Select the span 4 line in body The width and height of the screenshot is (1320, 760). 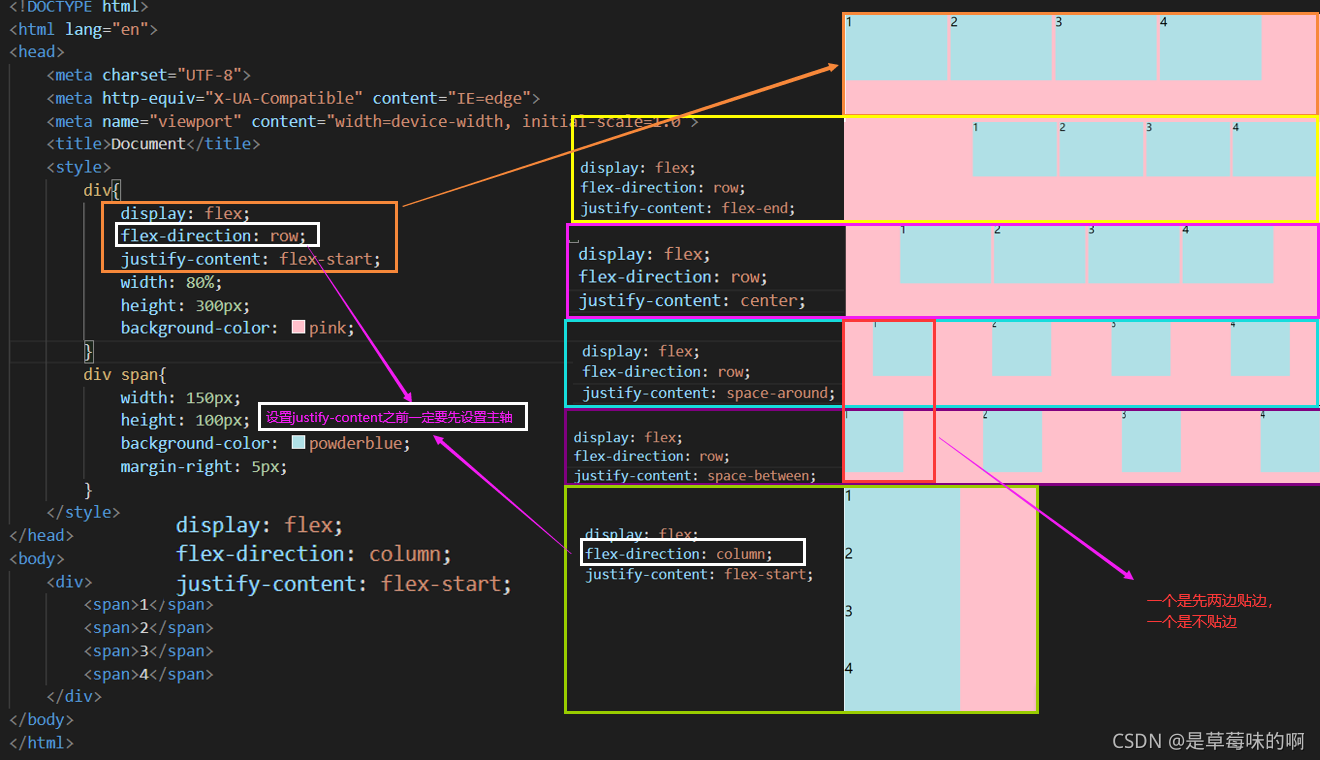[x=148, y=674]
